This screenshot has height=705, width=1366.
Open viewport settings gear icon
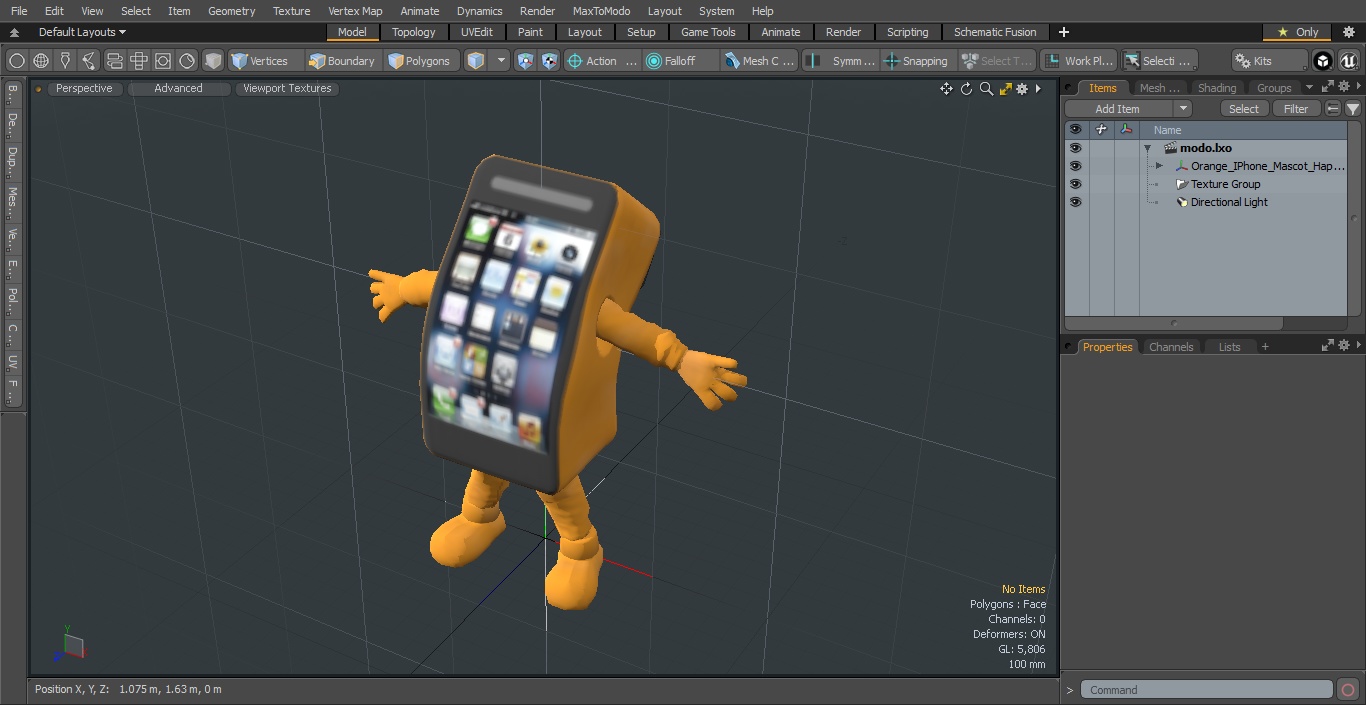[x=1022, y=89]
